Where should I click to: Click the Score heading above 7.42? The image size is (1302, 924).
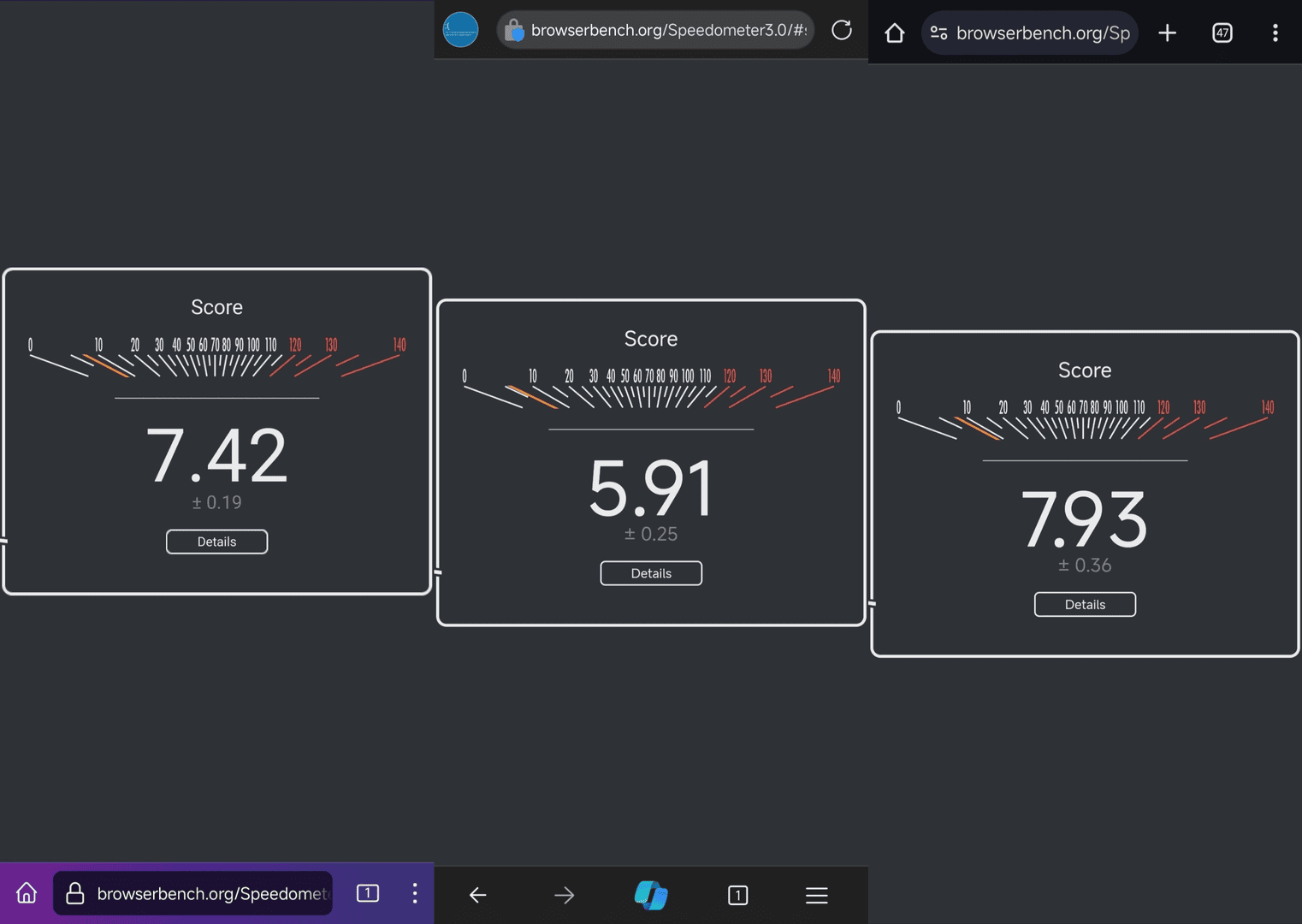point(216,307)
